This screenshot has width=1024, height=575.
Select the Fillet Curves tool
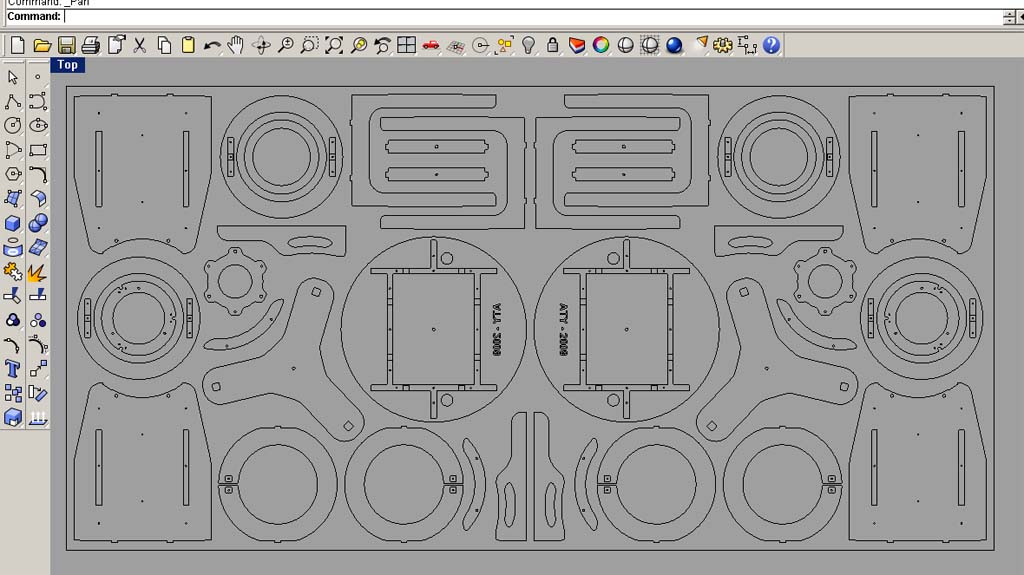tap(38, 174)
